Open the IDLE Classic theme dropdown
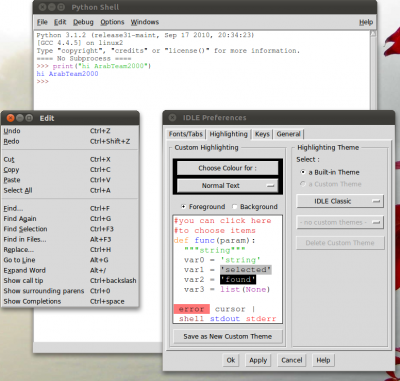The image size is (400, 381). click(340, 201)
